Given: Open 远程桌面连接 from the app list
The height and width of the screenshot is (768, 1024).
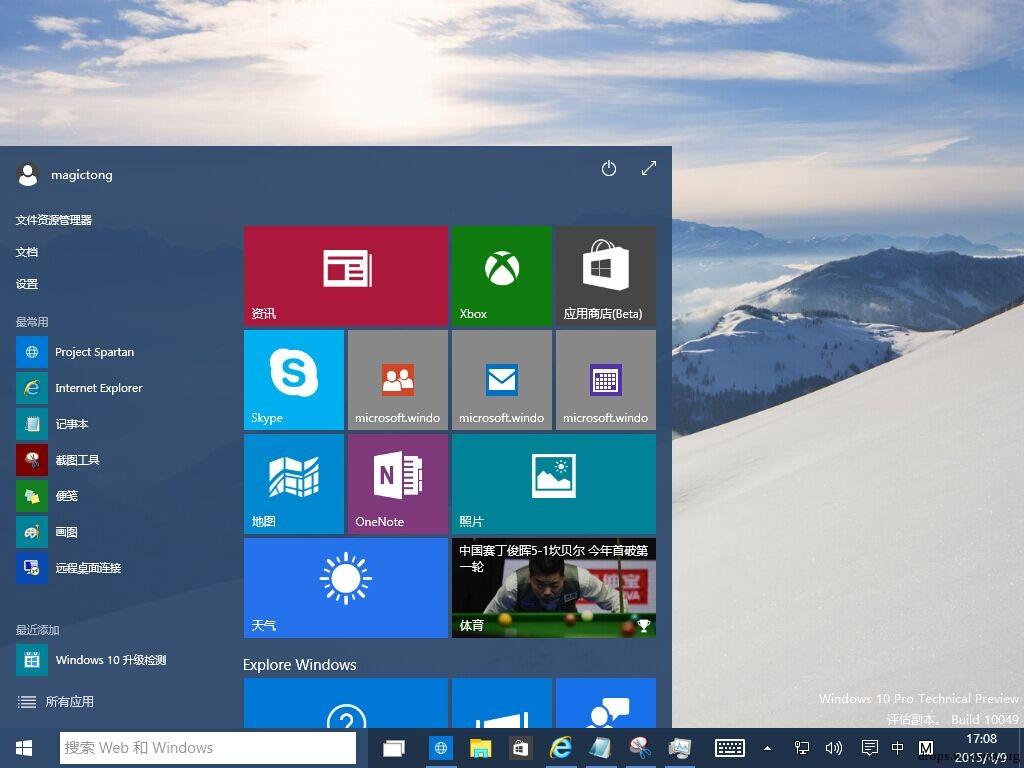Looking at the screenshot, I should coord(88,568).
